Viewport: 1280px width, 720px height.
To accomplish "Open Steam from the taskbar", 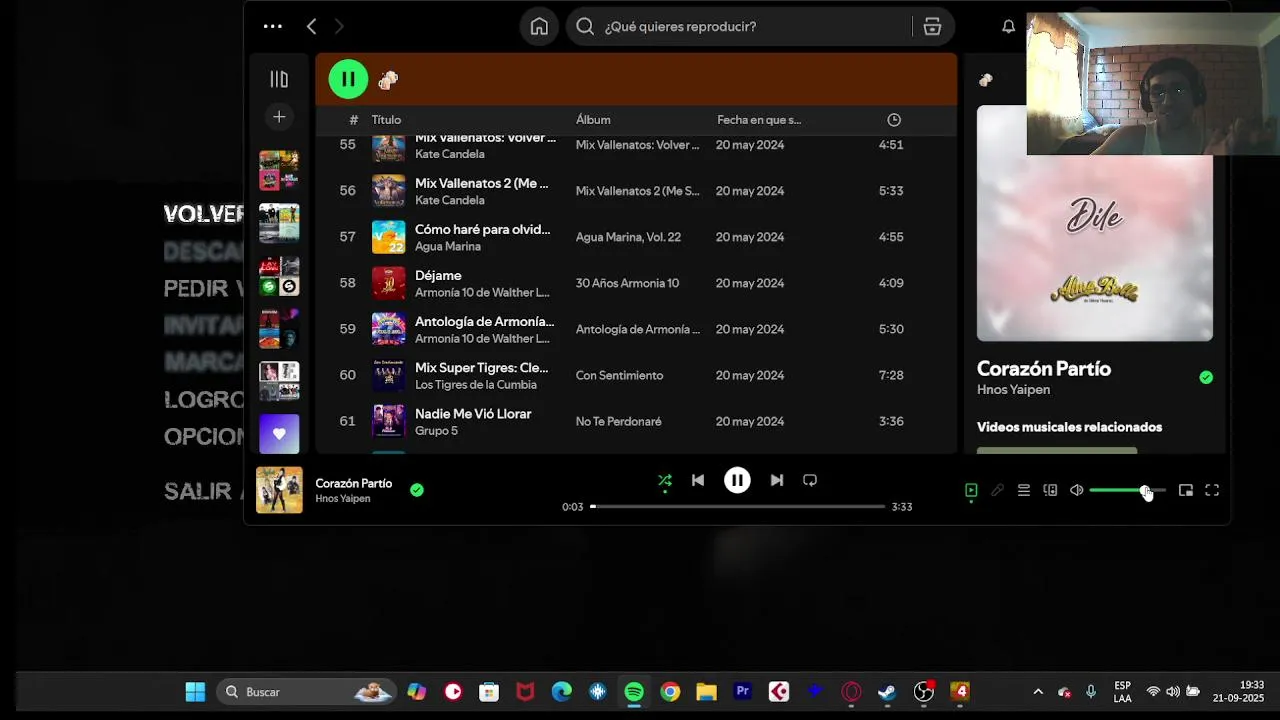I will pos(887,692).
